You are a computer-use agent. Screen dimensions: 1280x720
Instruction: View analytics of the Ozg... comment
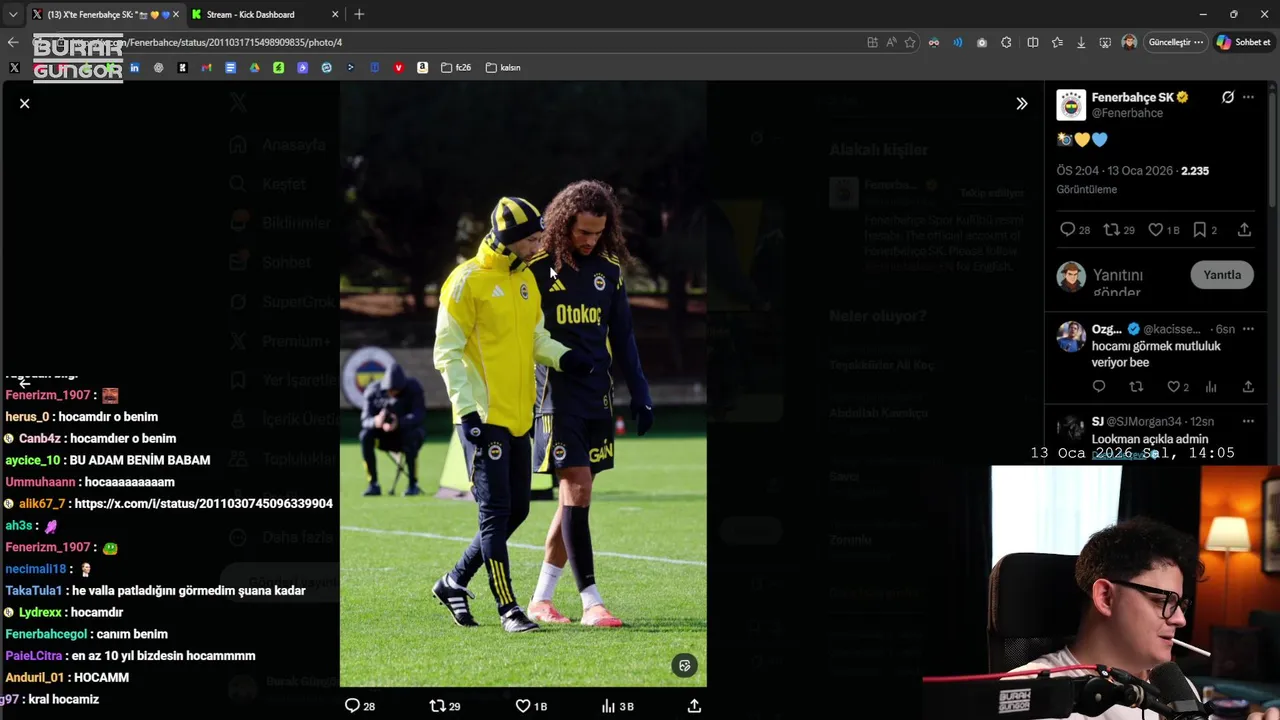click(x=1211, y=387)
